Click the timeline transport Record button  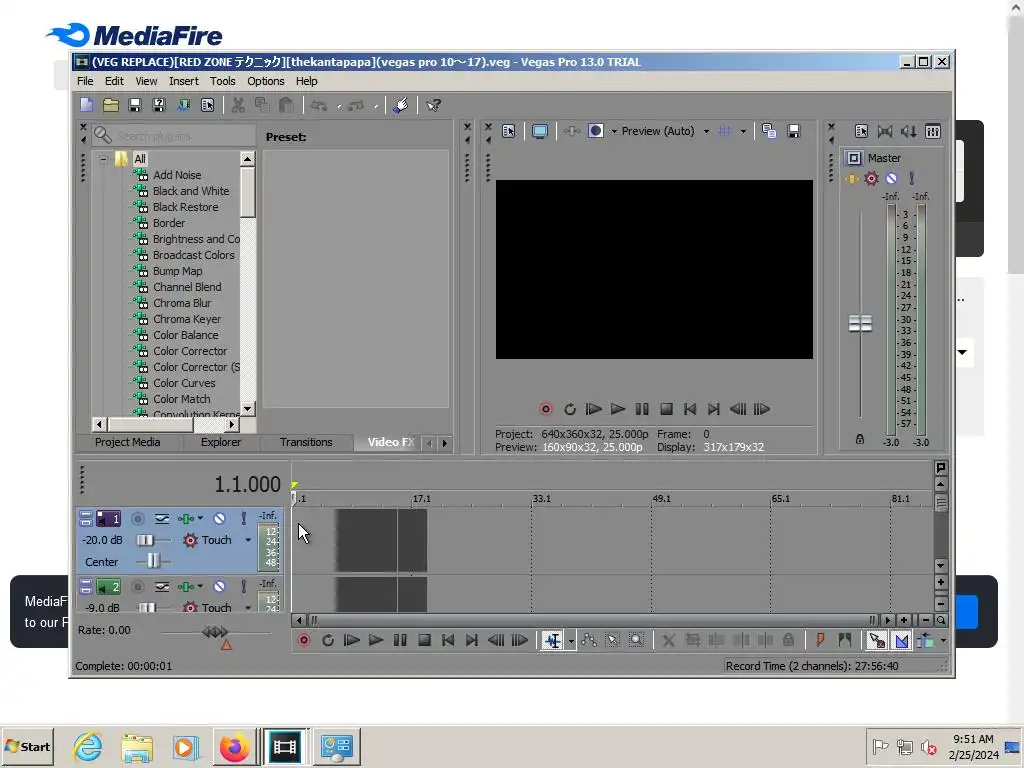coord(304,641)
